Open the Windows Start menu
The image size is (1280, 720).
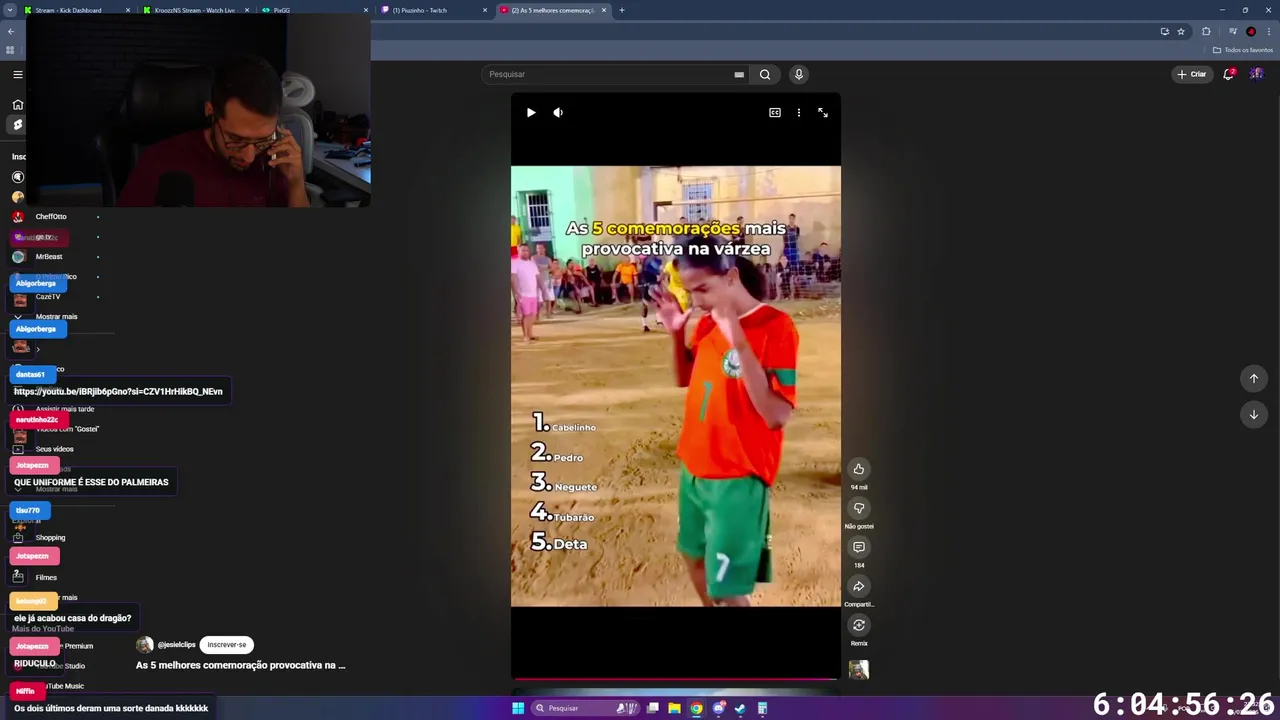tap(518, 708)
